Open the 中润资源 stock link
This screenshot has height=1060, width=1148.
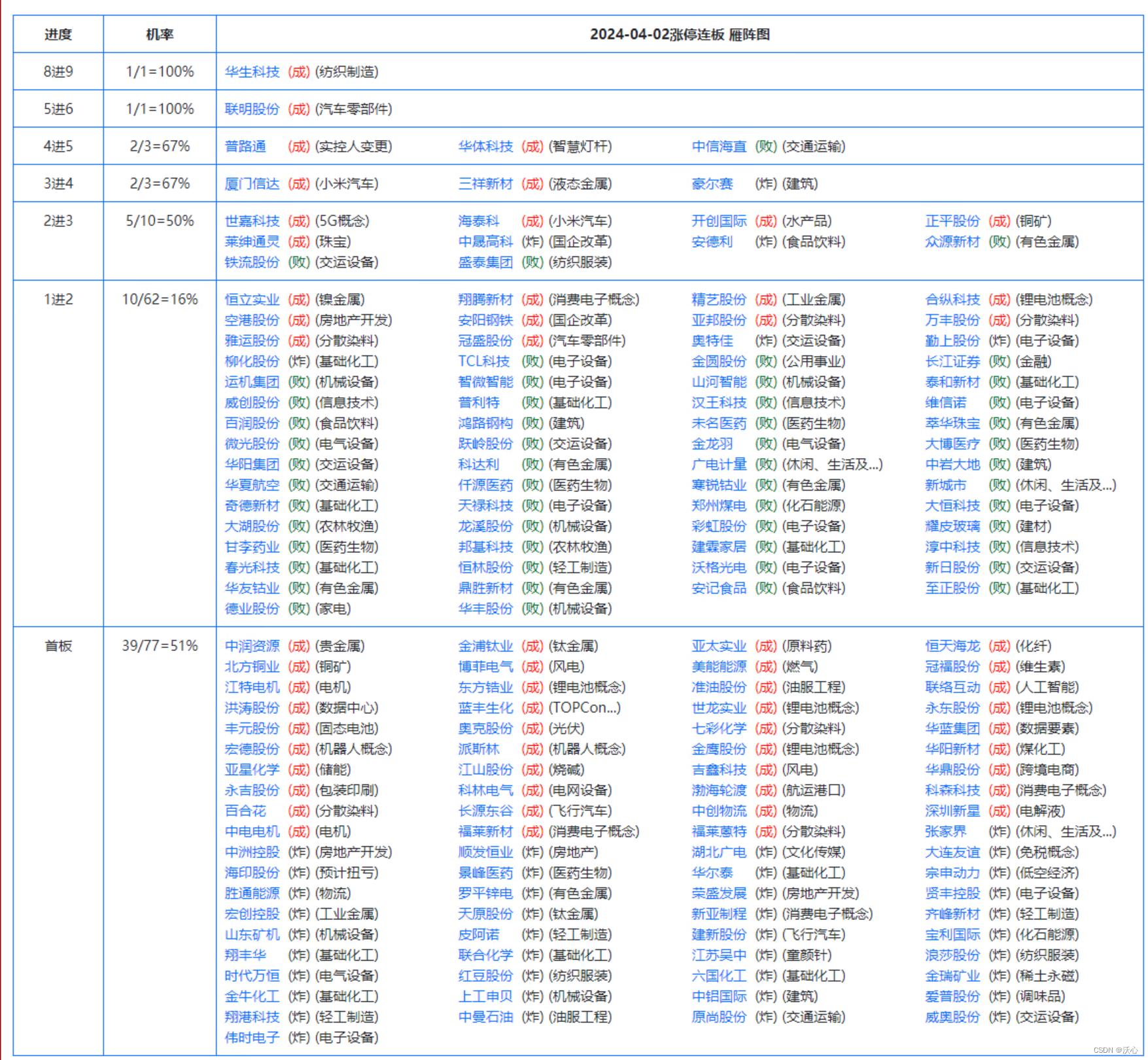252,646
